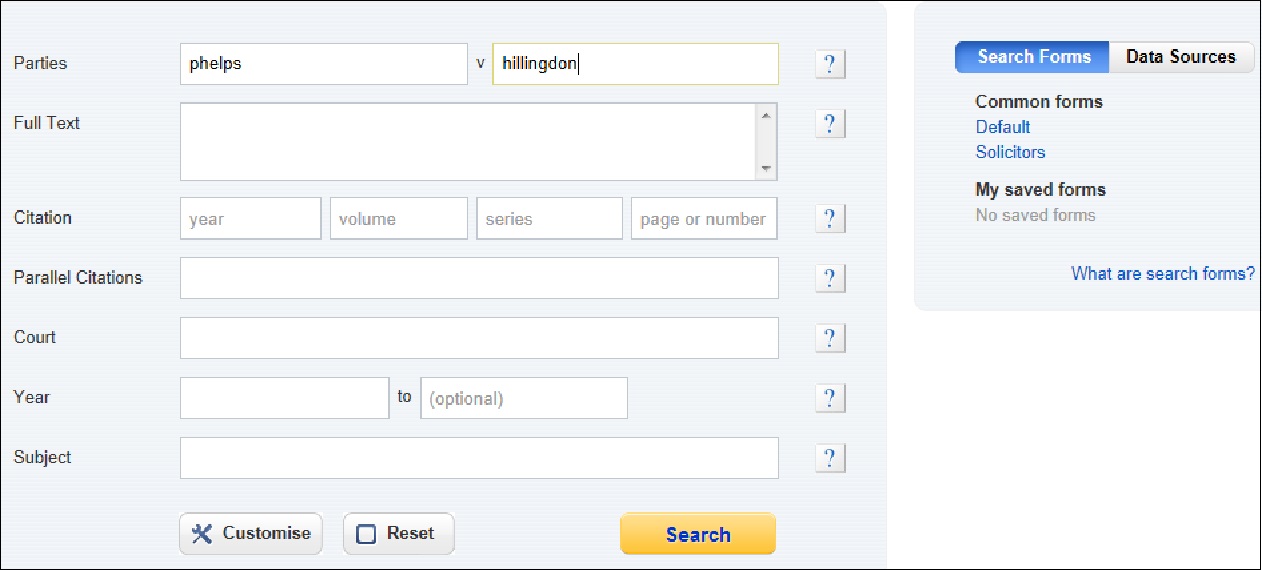This screenshot has width=1262, height=570.
Task: Switch to the Data Sources tab
Action: tap(1181, 57)
